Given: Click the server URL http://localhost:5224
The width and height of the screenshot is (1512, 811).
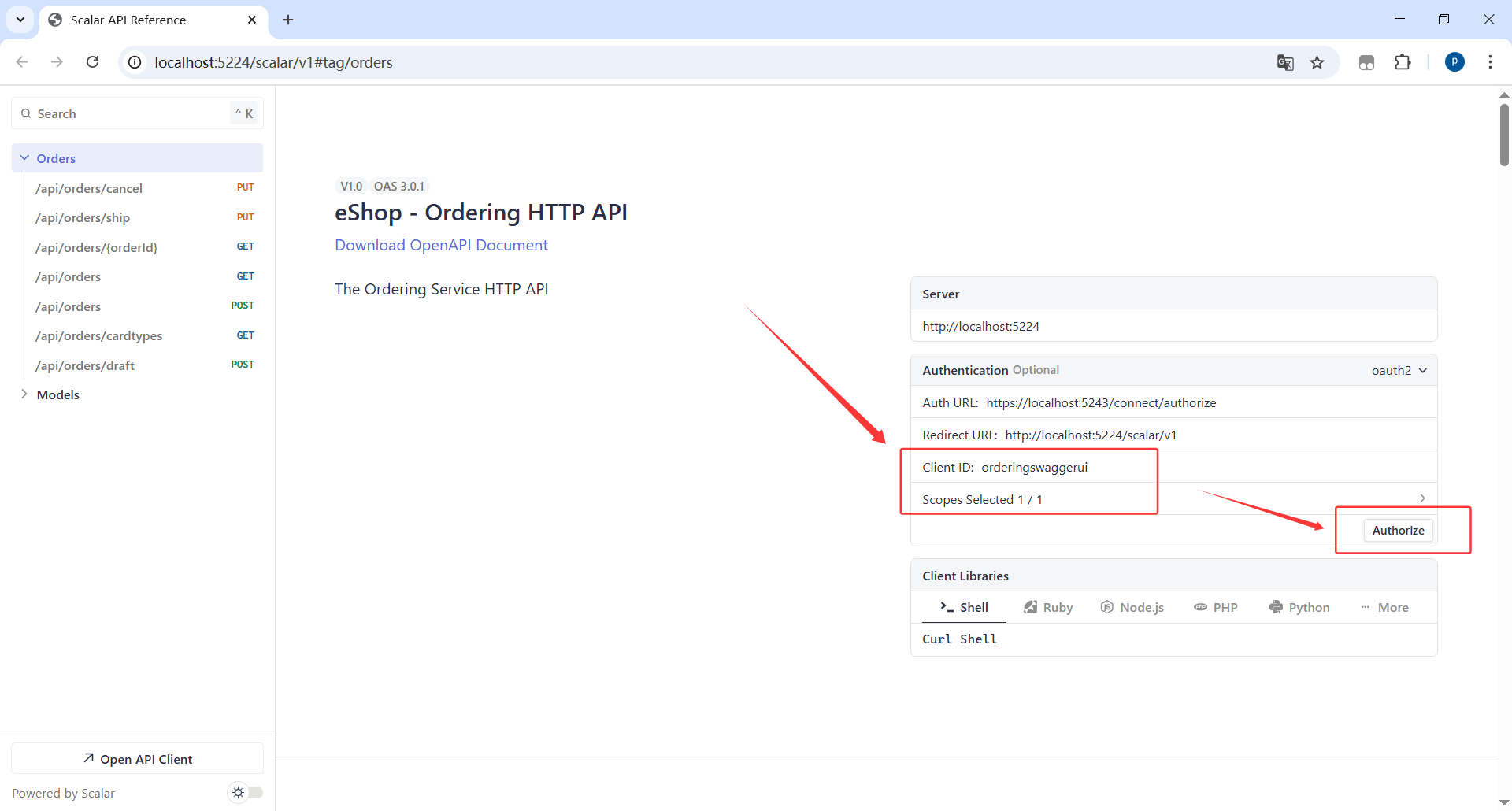Looking at the screenshot, I should point(980,326).
